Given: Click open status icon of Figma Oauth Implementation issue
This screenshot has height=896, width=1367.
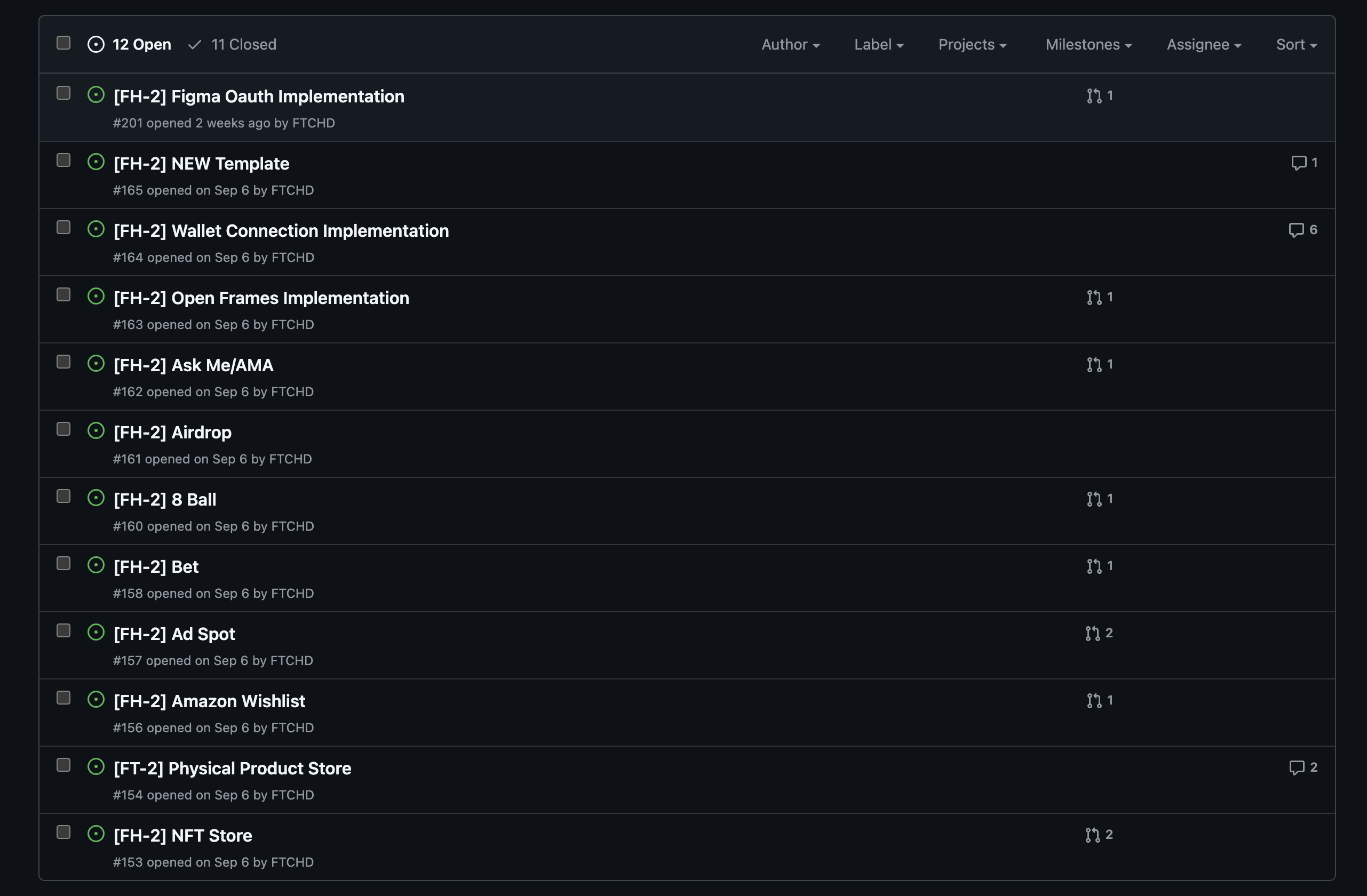Looking at the screenshot, I should pyautogui.click(x=96, y=95).
